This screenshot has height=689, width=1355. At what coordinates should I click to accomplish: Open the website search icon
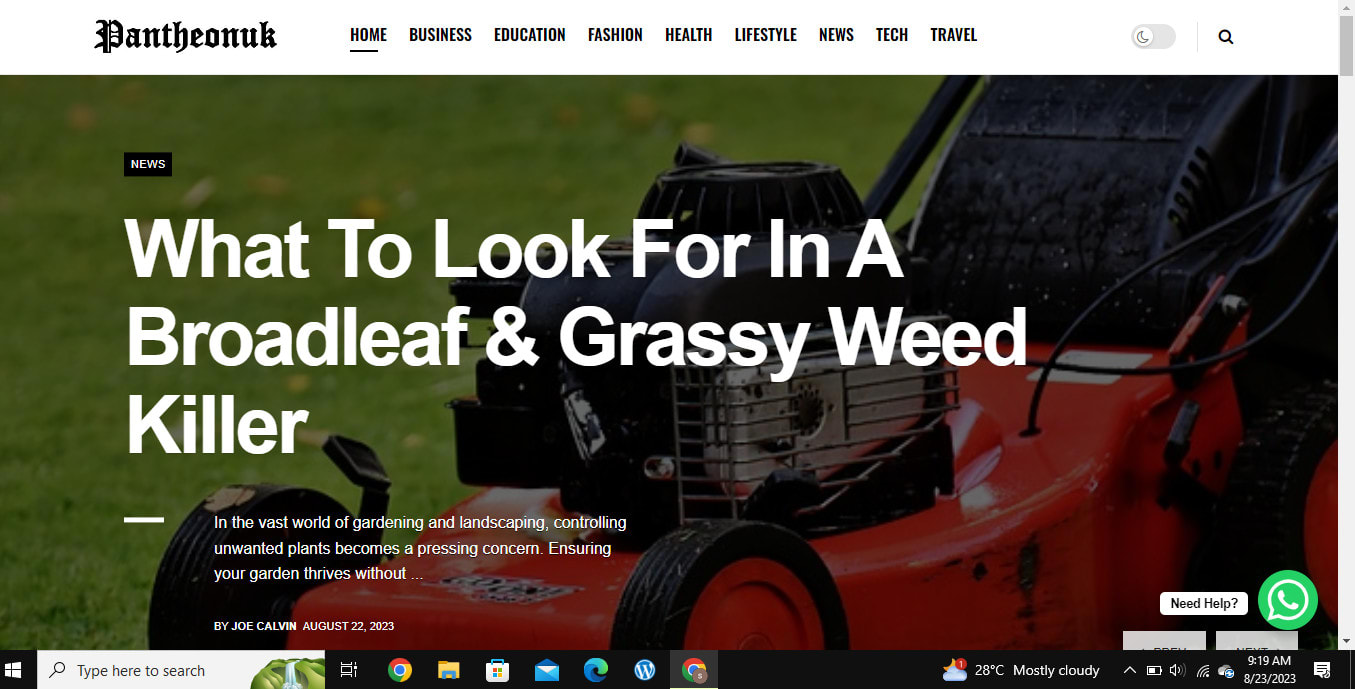point(1225,37)
